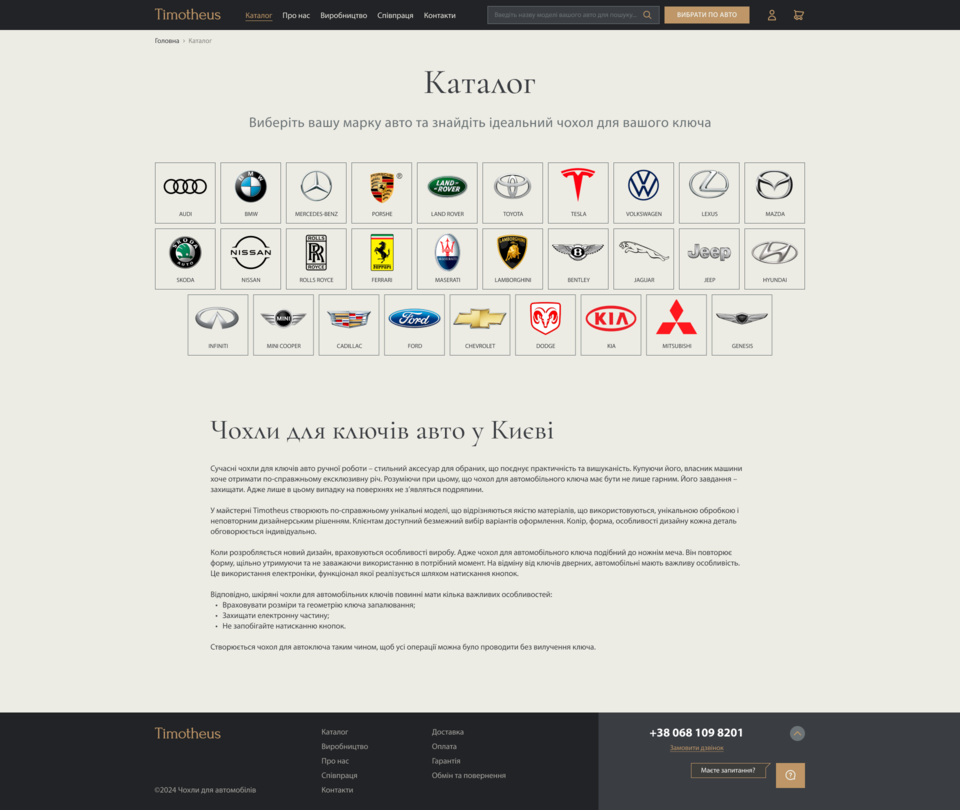Select the Ferrari logo tile
The width and height of the screenshot is (960, 810).
pos(382,259)
